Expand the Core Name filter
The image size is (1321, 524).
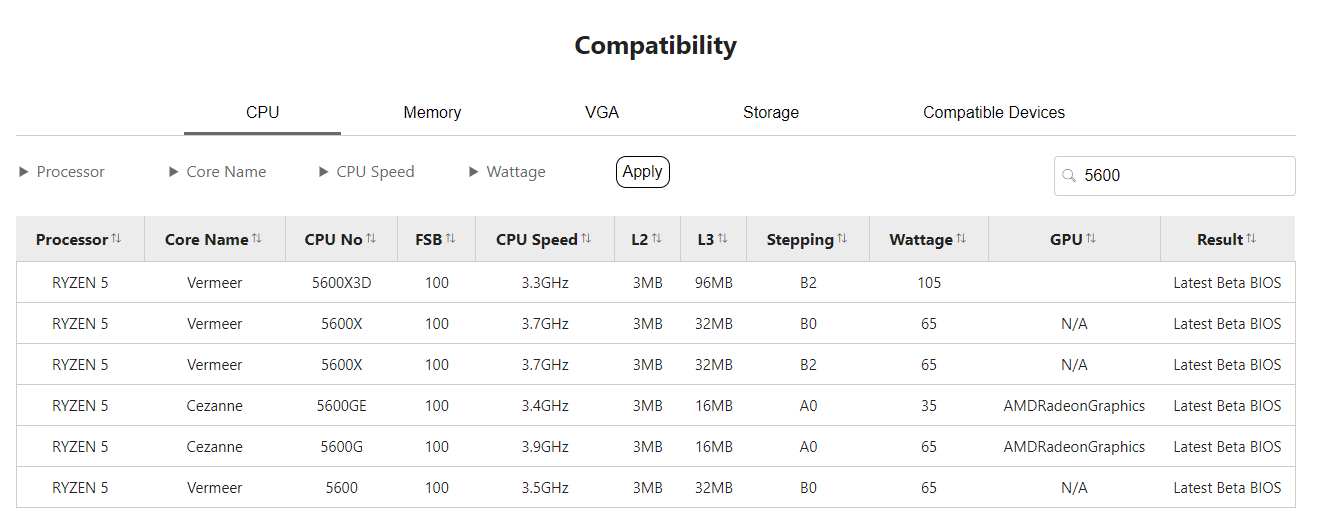[218, 172]
